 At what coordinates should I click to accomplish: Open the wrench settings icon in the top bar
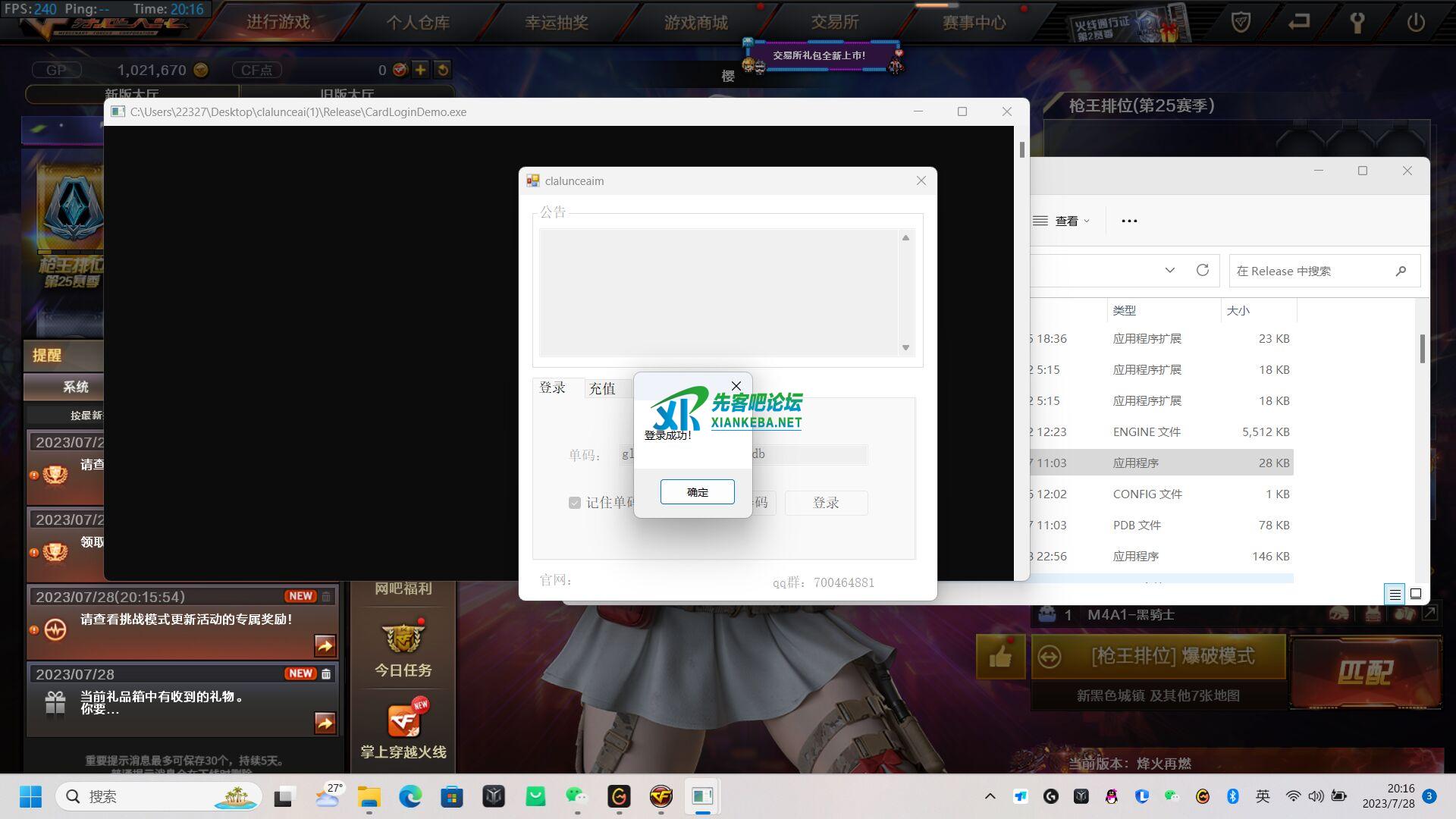[1357, 23]
